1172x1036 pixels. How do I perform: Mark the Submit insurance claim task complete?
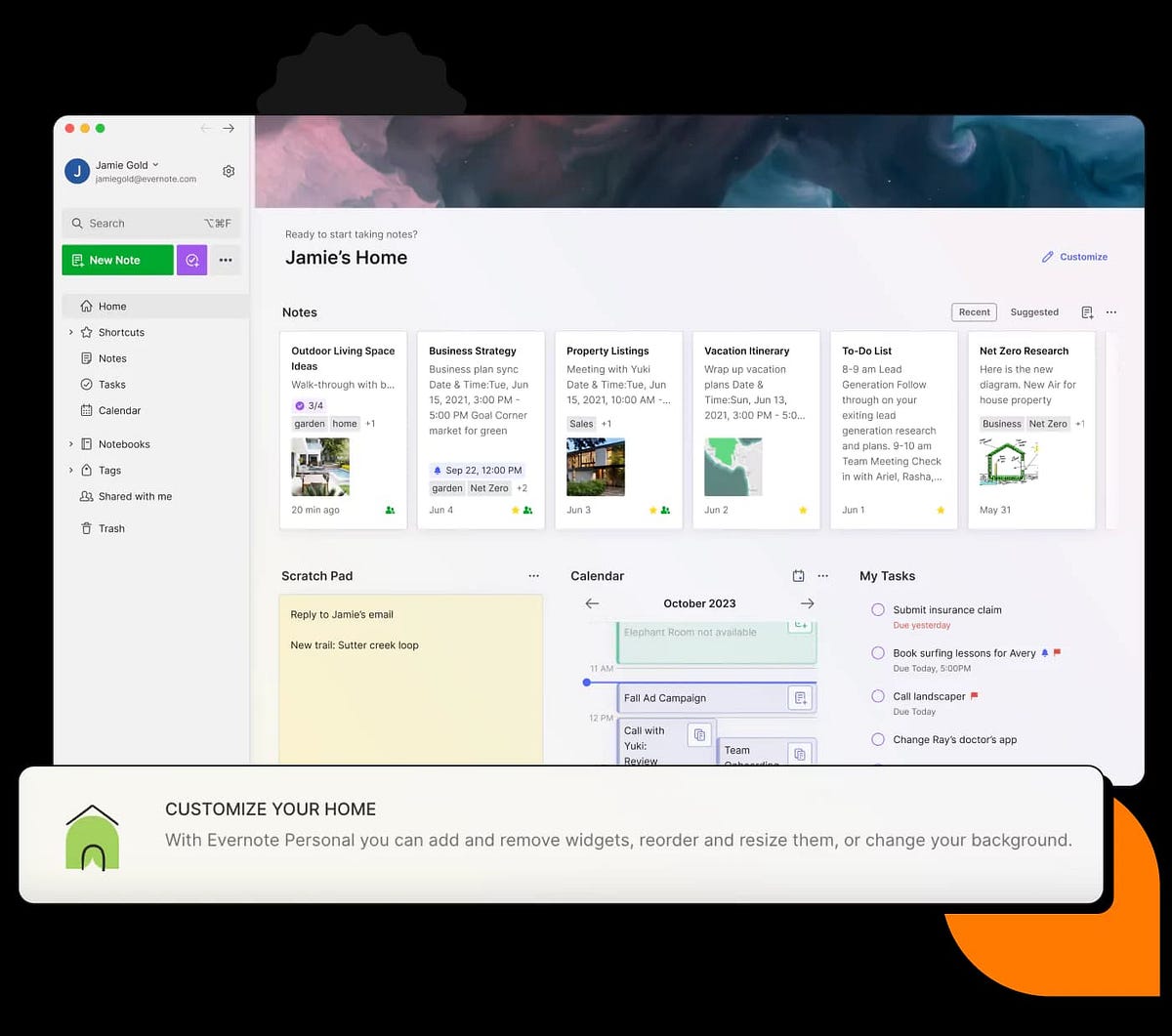(x=877, y=609)
